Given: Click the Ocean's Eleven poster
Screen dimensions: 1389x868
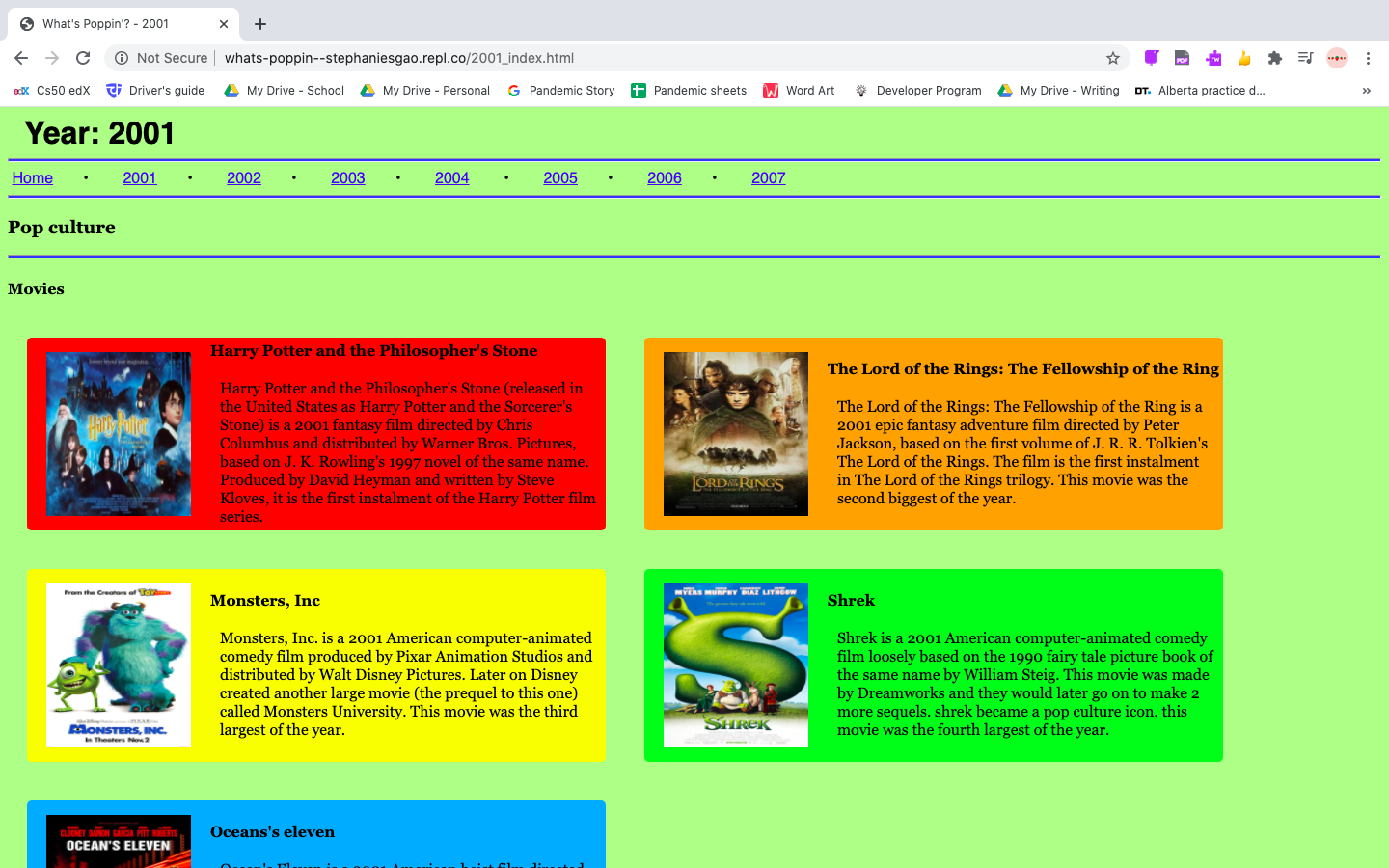Looking at the screenshot, I should click(x=119, y=841).
